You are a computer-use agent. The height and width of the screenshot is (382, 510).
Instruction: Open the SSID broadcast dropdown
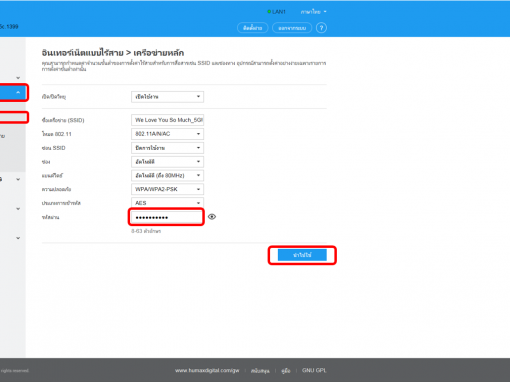(167, 148)
